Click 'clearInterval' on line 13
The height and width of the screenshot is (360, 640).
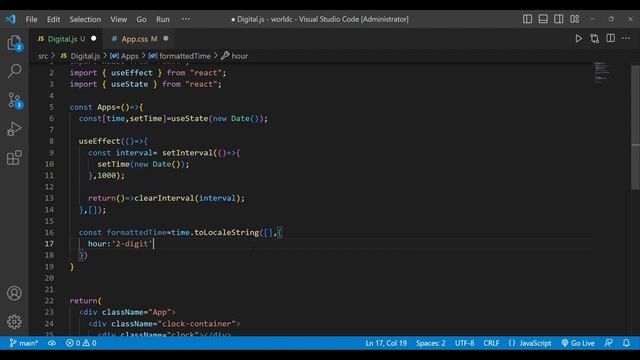tap(164, 198)
